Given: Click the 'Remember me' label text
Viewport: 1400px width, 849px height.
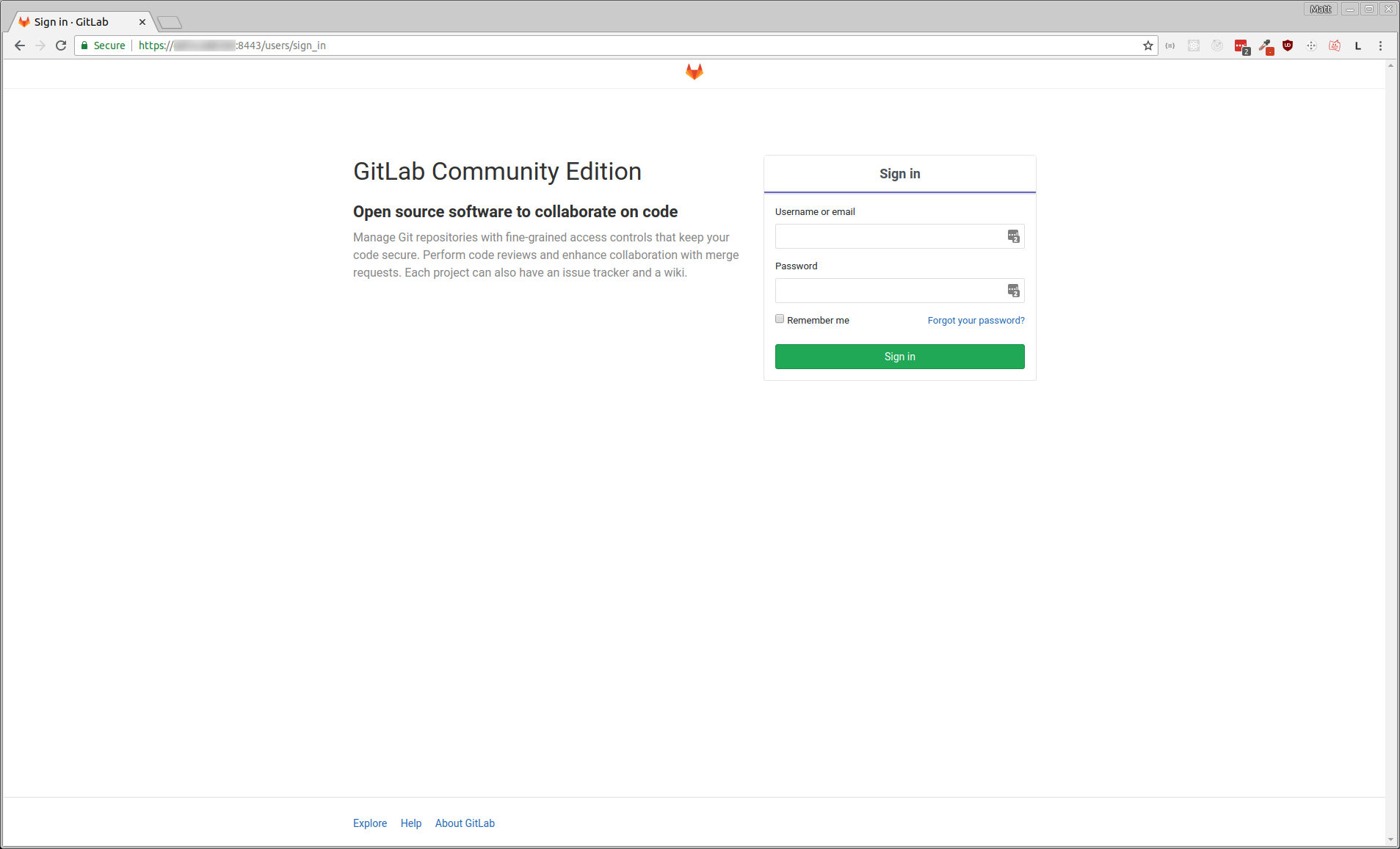Looking at the screenshot, I should pos(818,321).
